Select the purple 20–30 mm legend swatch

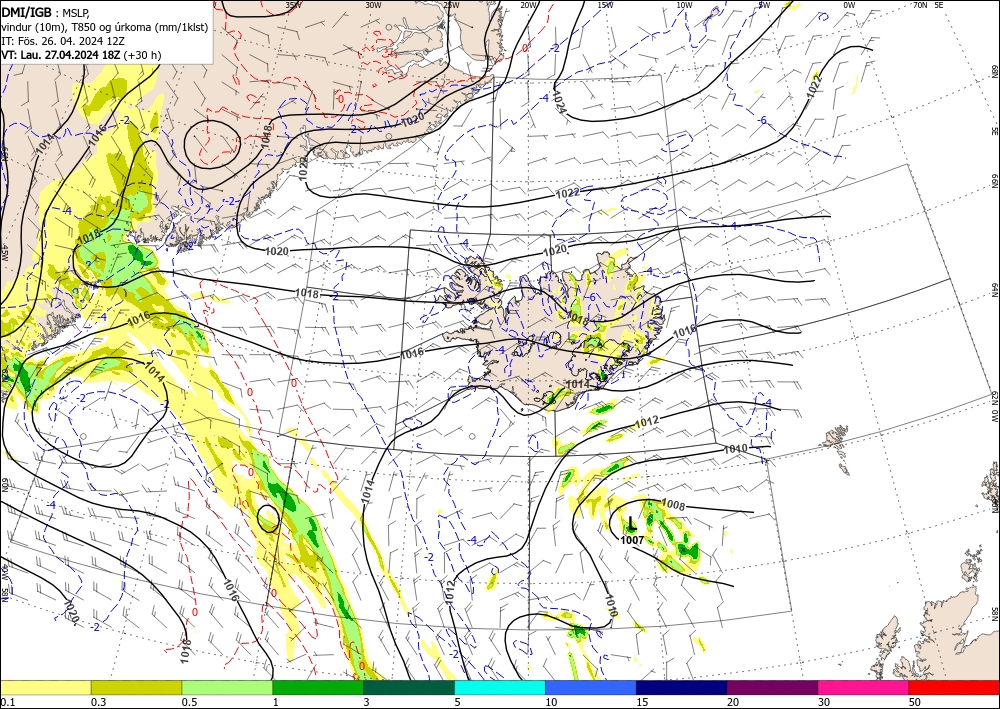coord(772,687)
